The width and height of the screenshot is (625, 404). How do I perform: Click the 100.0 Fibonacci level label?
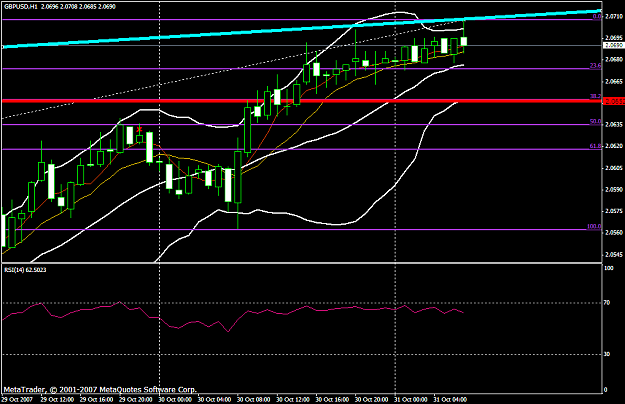(x=594, y=226)
